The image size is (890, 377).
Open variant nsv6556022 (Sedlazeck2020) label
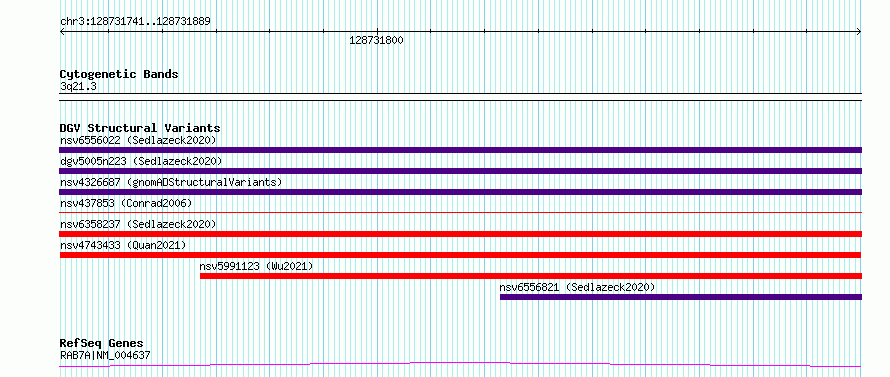click(x=138, y=140)
